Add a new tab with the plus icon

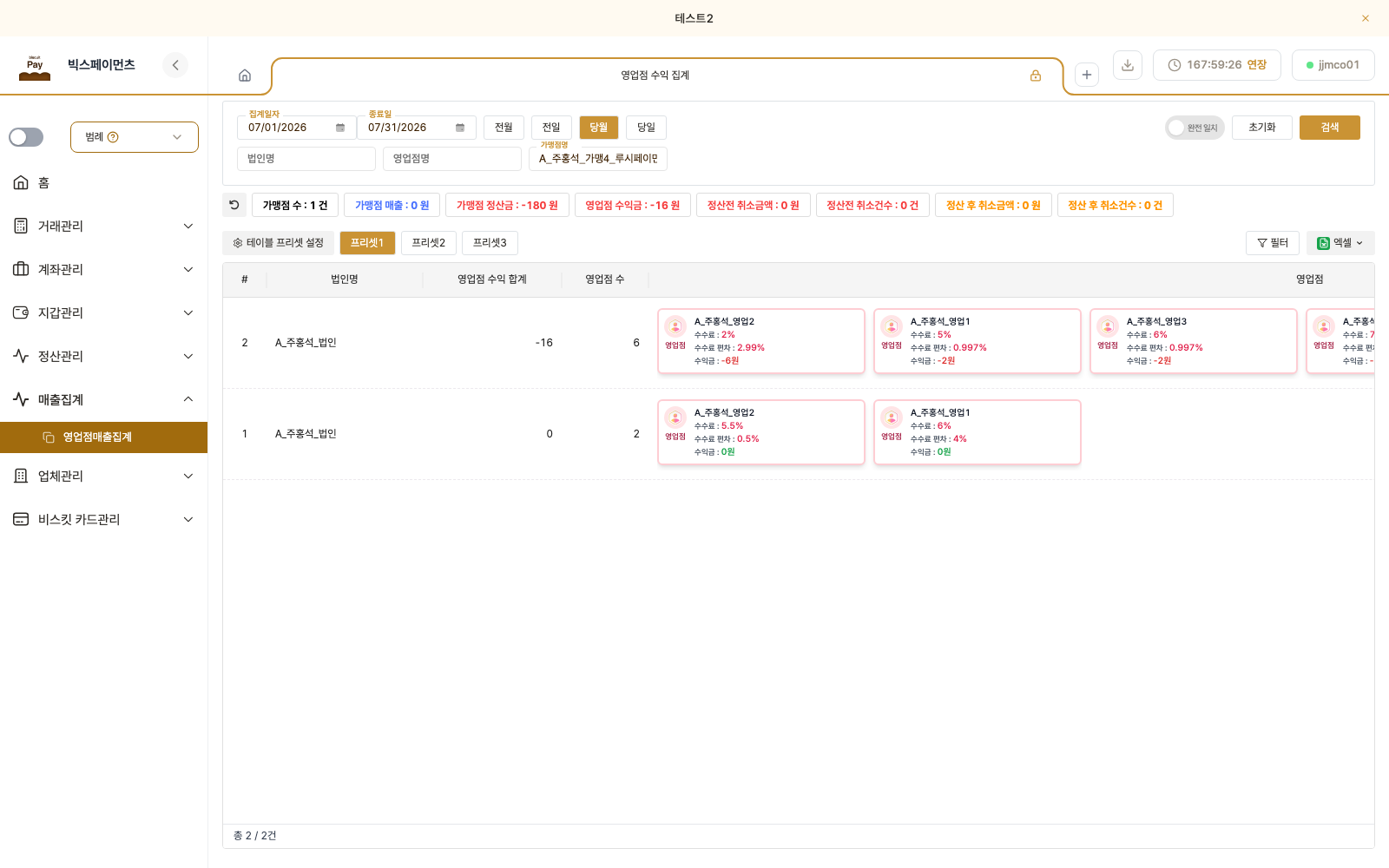pyautogui.click(x=1087, y=75)
